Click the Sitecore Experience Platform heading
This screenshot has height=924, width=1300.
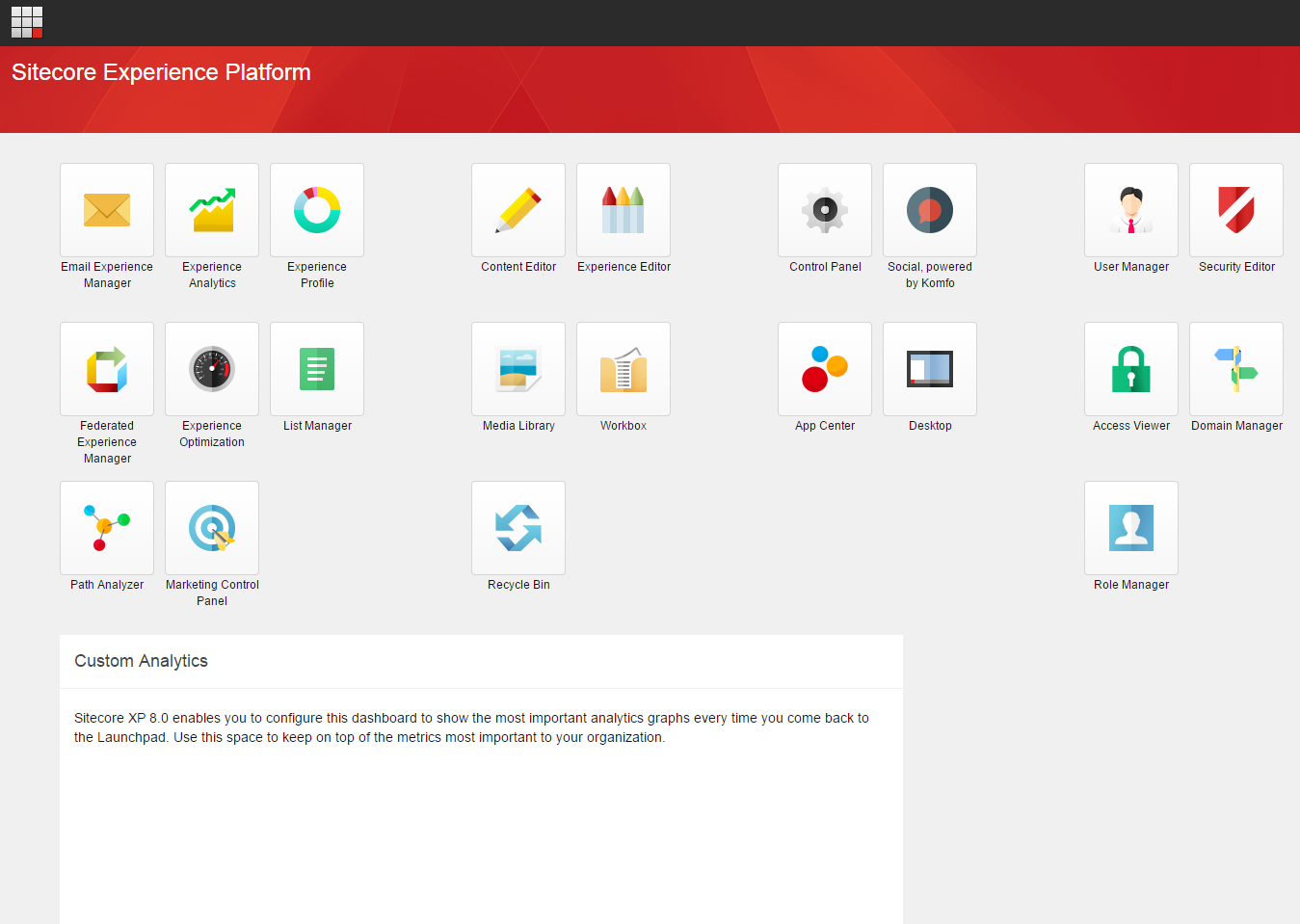[x=161, y=72]
